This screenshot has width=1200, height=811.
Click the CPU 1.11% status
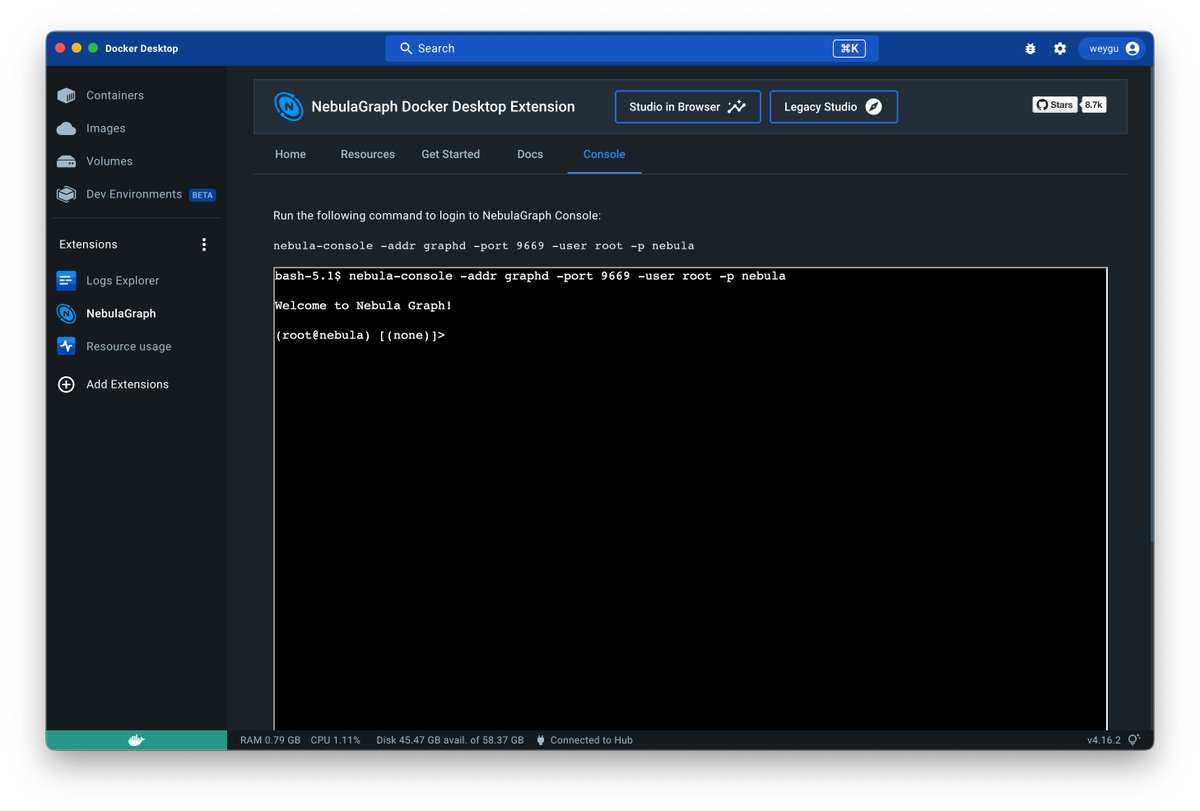pyautogui.click(x=335, y=741)
